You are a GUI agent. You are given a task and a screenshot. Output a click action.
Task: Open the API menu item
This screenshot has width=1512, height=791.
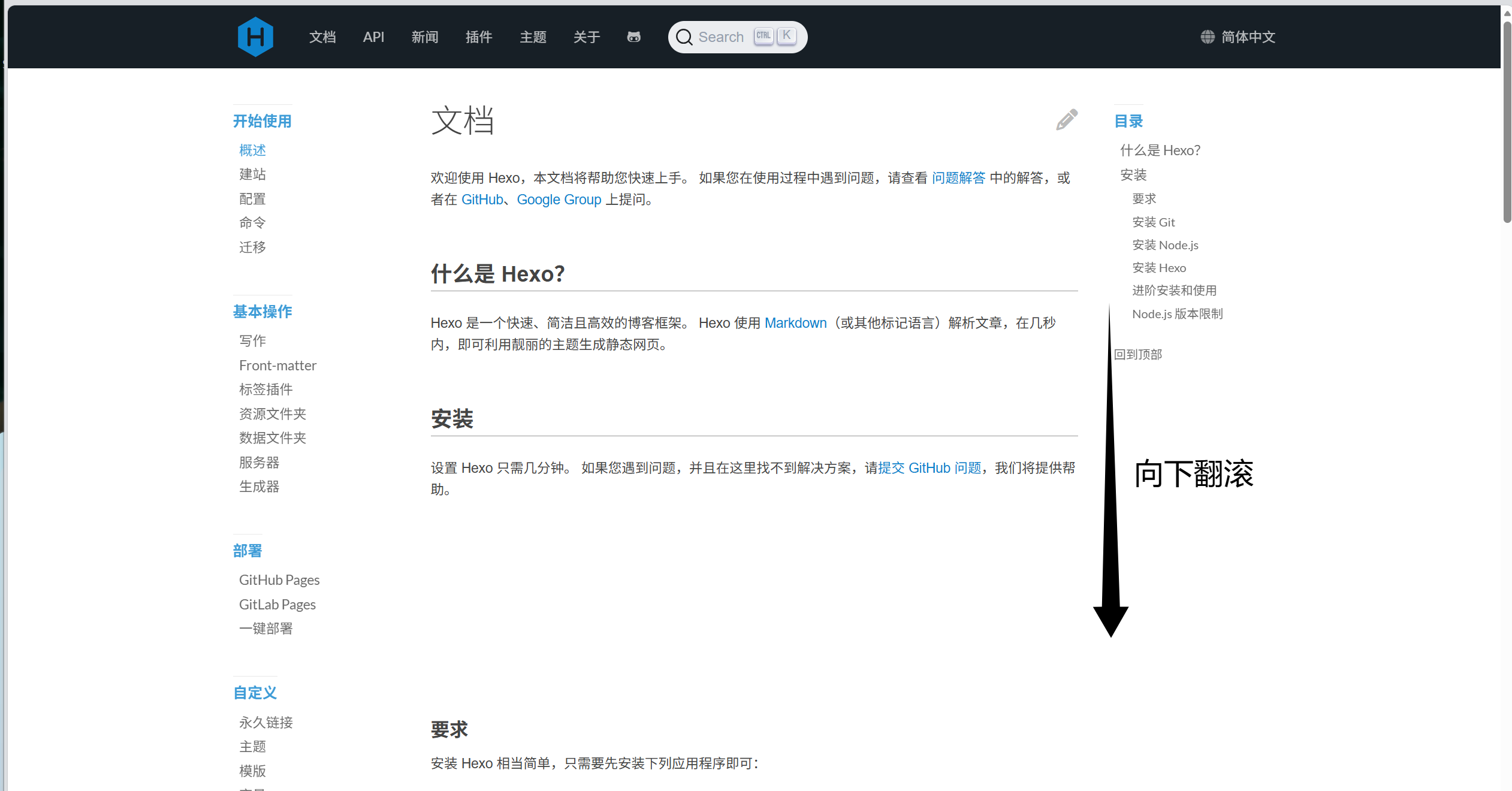click(373, 37)
